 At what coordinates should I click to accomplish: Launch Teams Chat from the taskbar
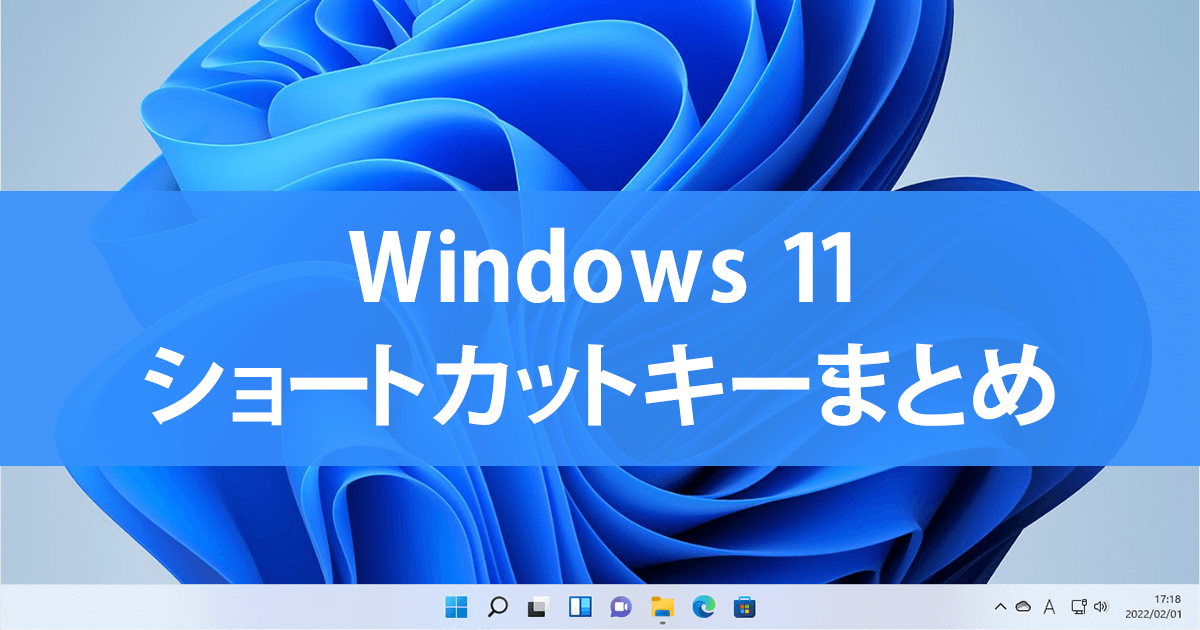[x=621, y=606]
